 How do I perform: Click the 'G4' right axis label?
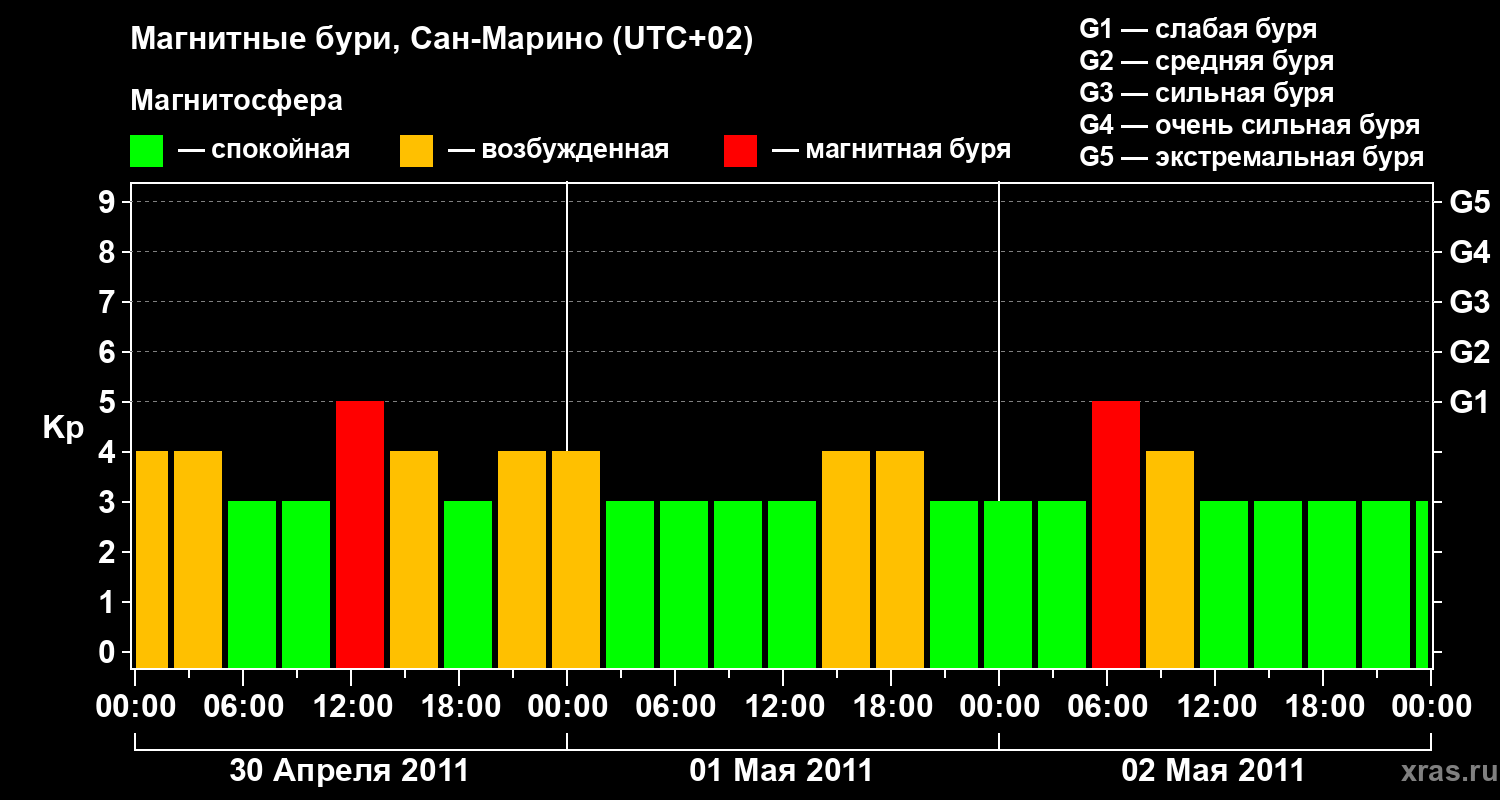1469,253
